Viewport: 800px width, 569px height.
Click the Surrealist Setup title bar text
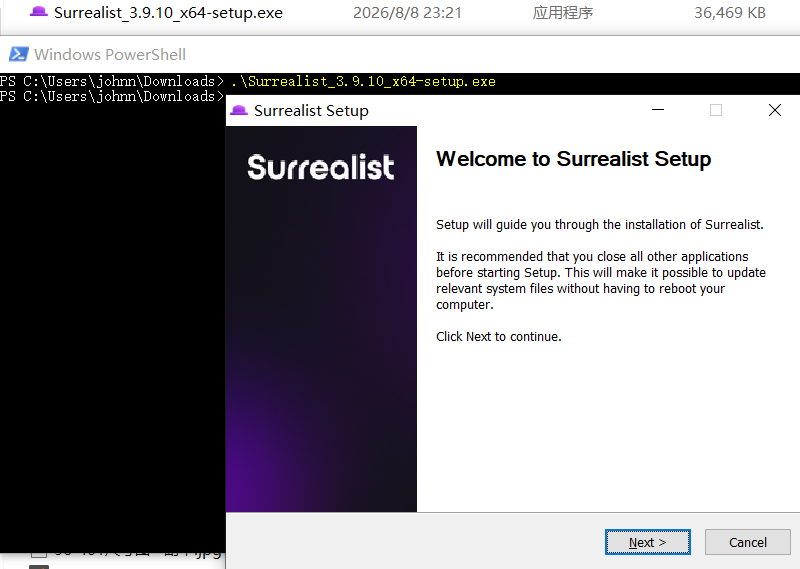(x=311, y=110)
